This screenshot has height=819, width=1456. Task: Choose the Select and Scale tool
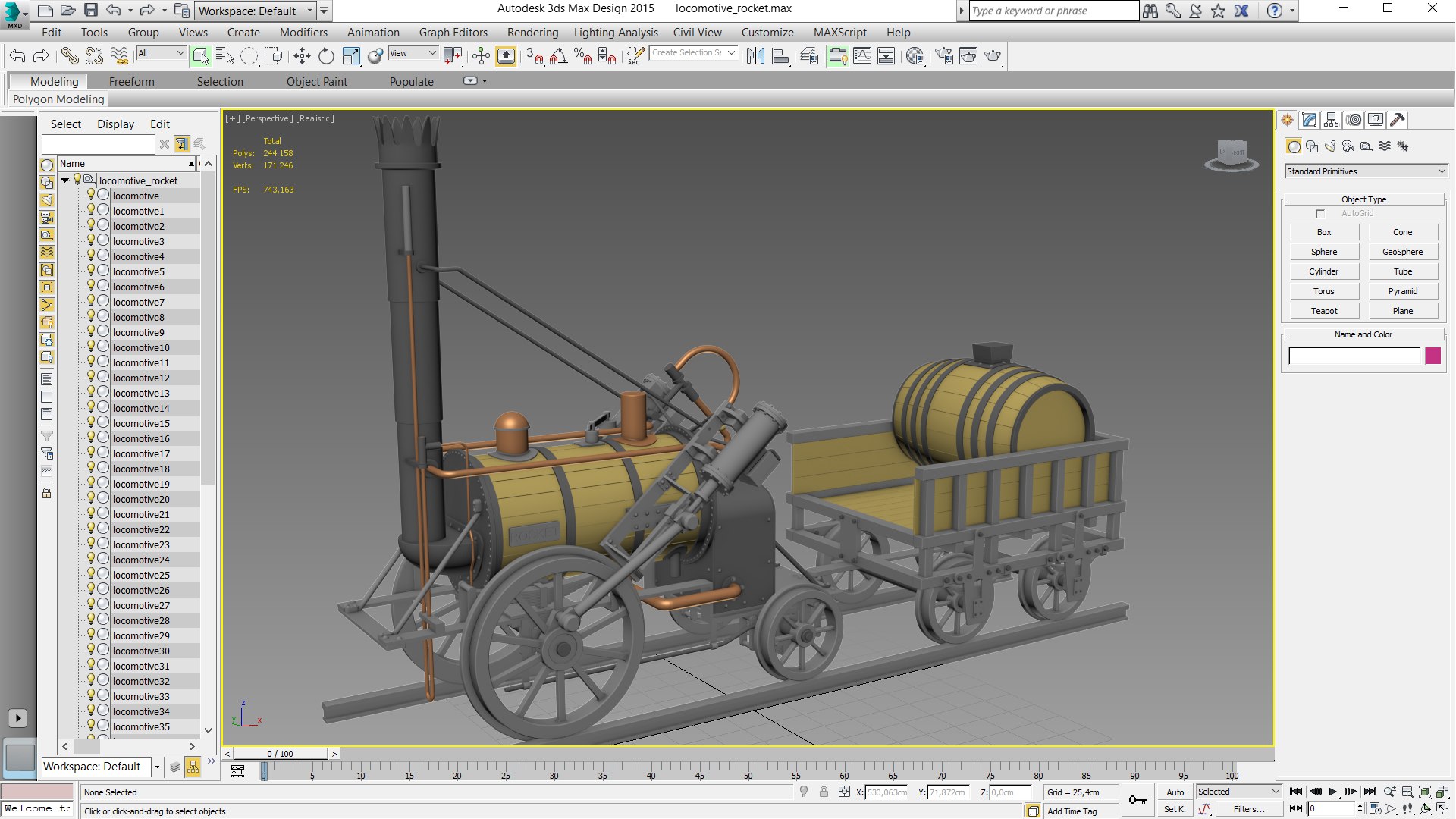pyautogui.click(x=351, y=55)
